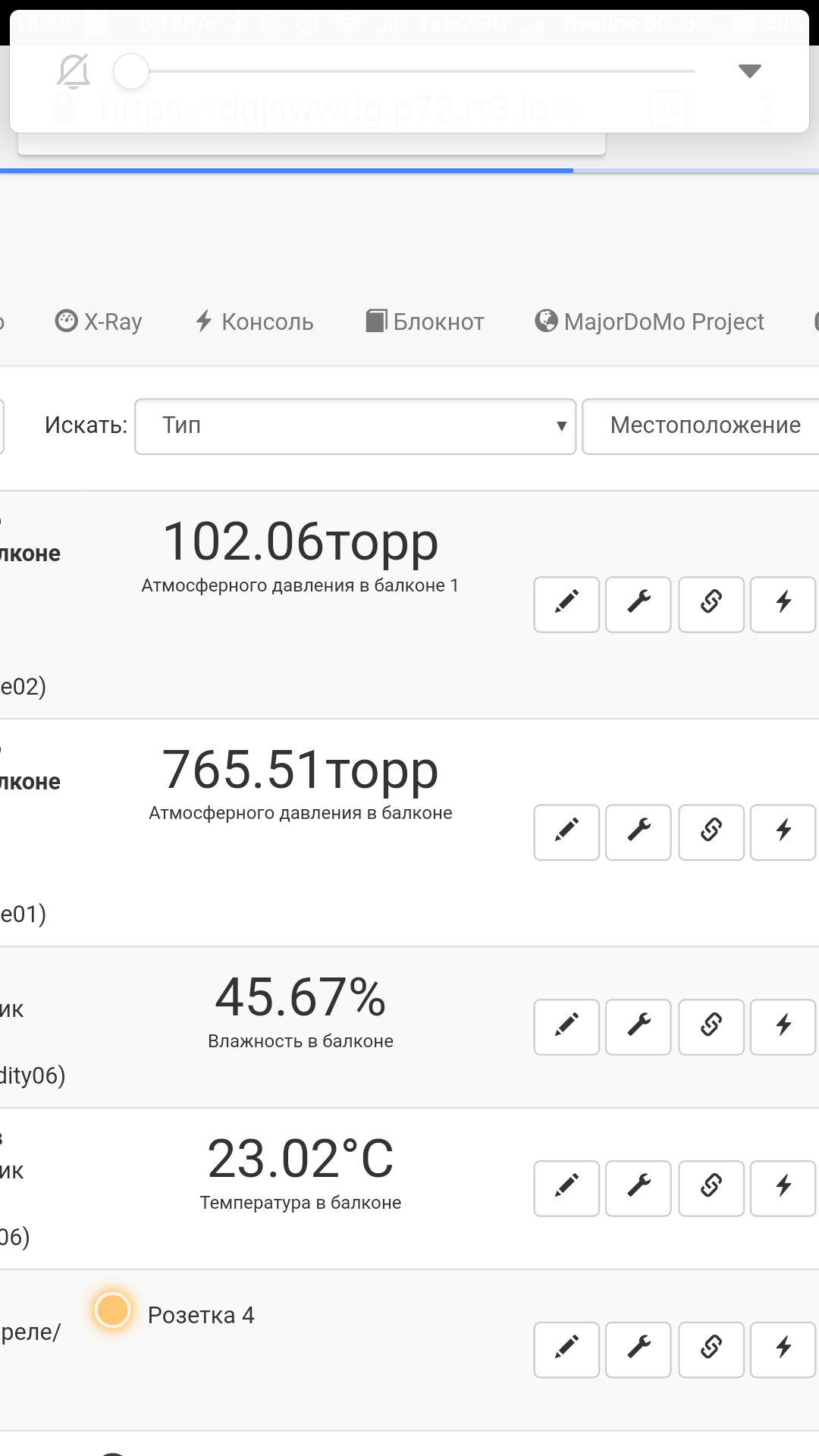Click the 23.02°C temperature value
The width and height of the screenshot is (819, 1456).
[300, 1159]
